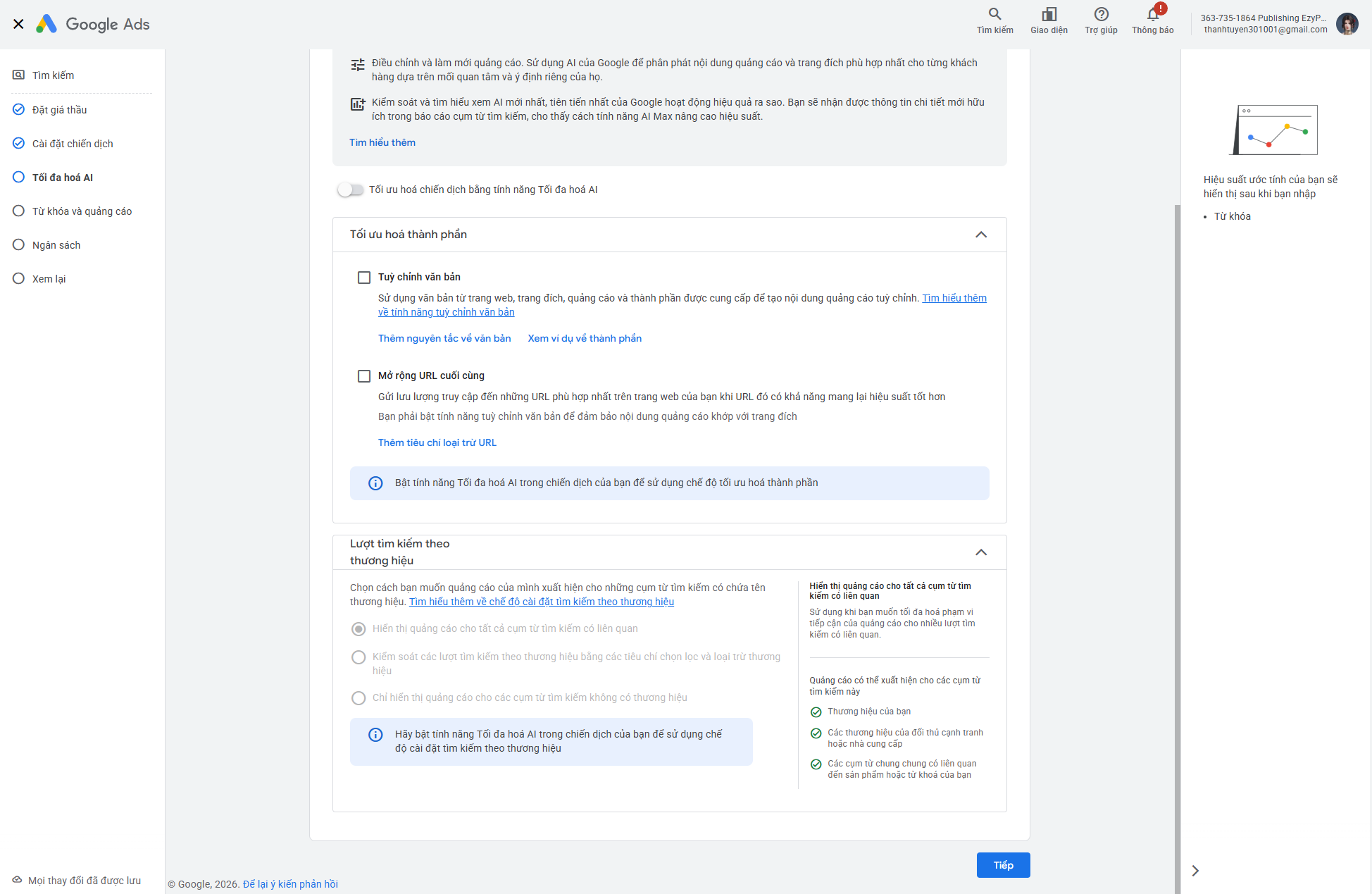Click the Cài đặt chiến dịch check icon
The width and height of the screenshot is (1372, 894).
[x=19, y=143]
